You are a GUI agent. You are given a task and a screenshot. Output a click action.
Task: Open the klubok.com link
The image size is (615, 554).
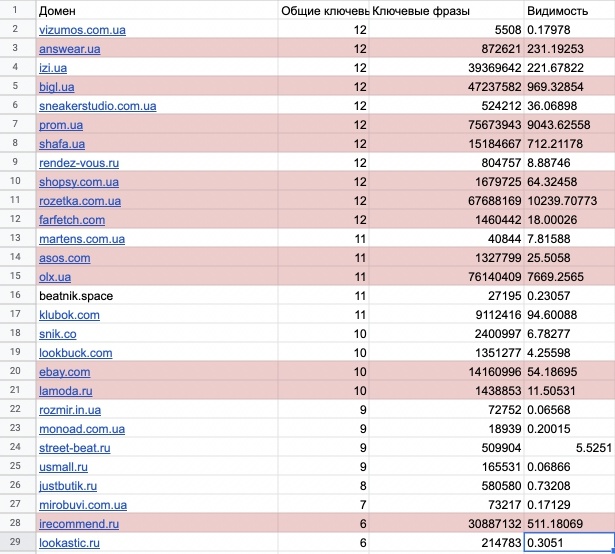pos(69,315)
